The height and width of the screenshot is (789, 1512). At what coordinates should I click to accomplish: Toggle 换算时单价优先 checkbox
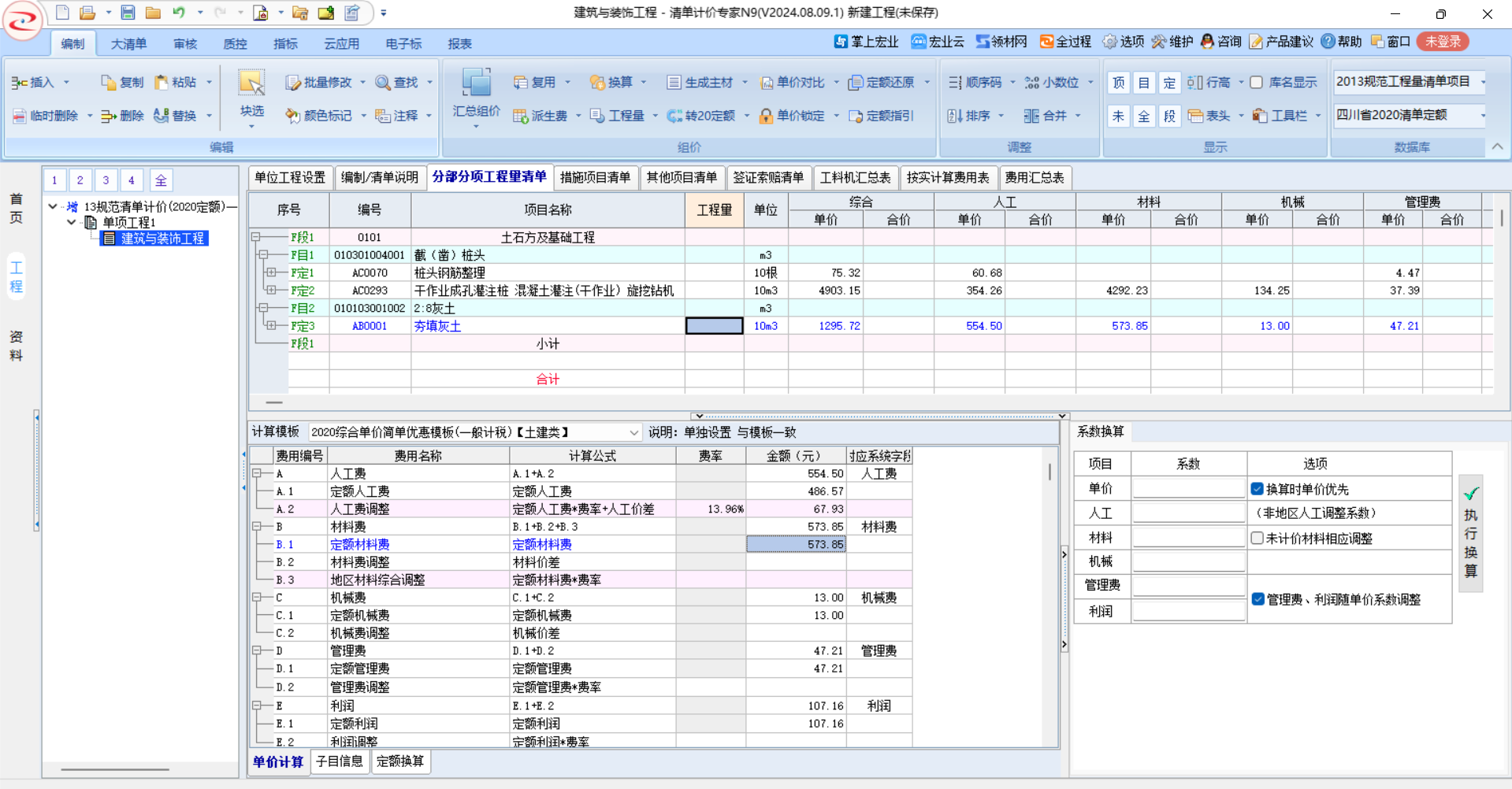pos(1258,489)
